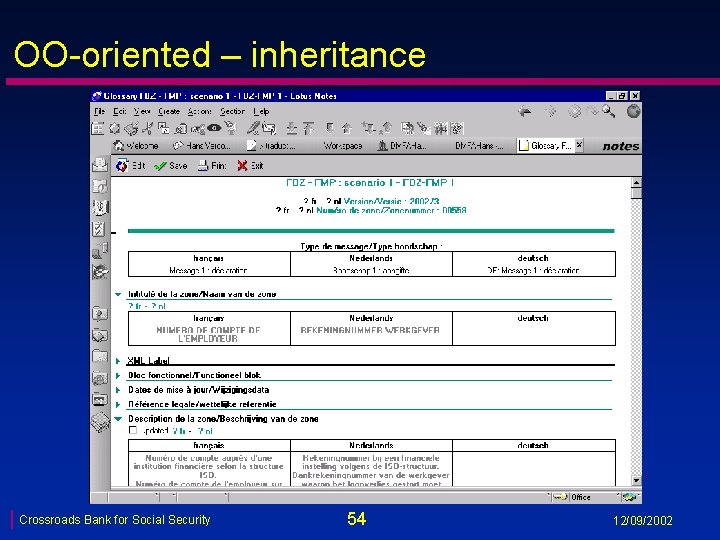Click the magnifying glass search icon
The image size is (720, 540).
(609, 111)
